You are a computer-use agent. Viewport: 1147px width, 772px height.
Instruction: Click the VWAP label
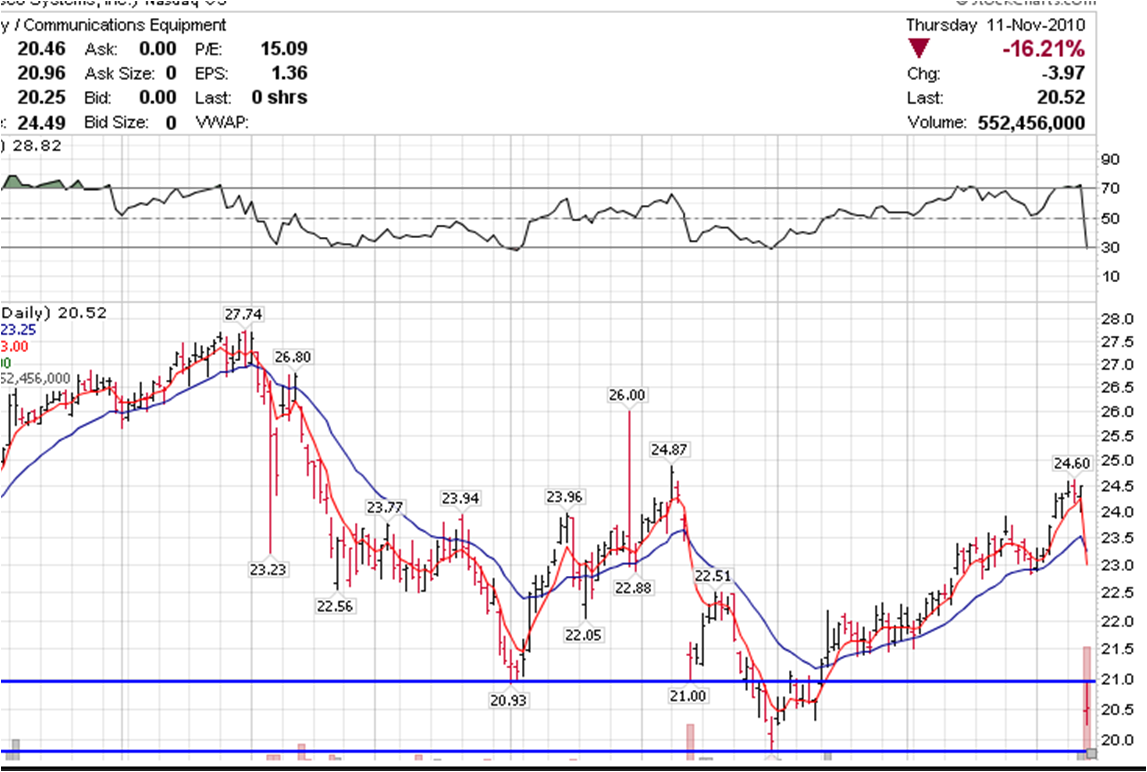coord(222,122)
